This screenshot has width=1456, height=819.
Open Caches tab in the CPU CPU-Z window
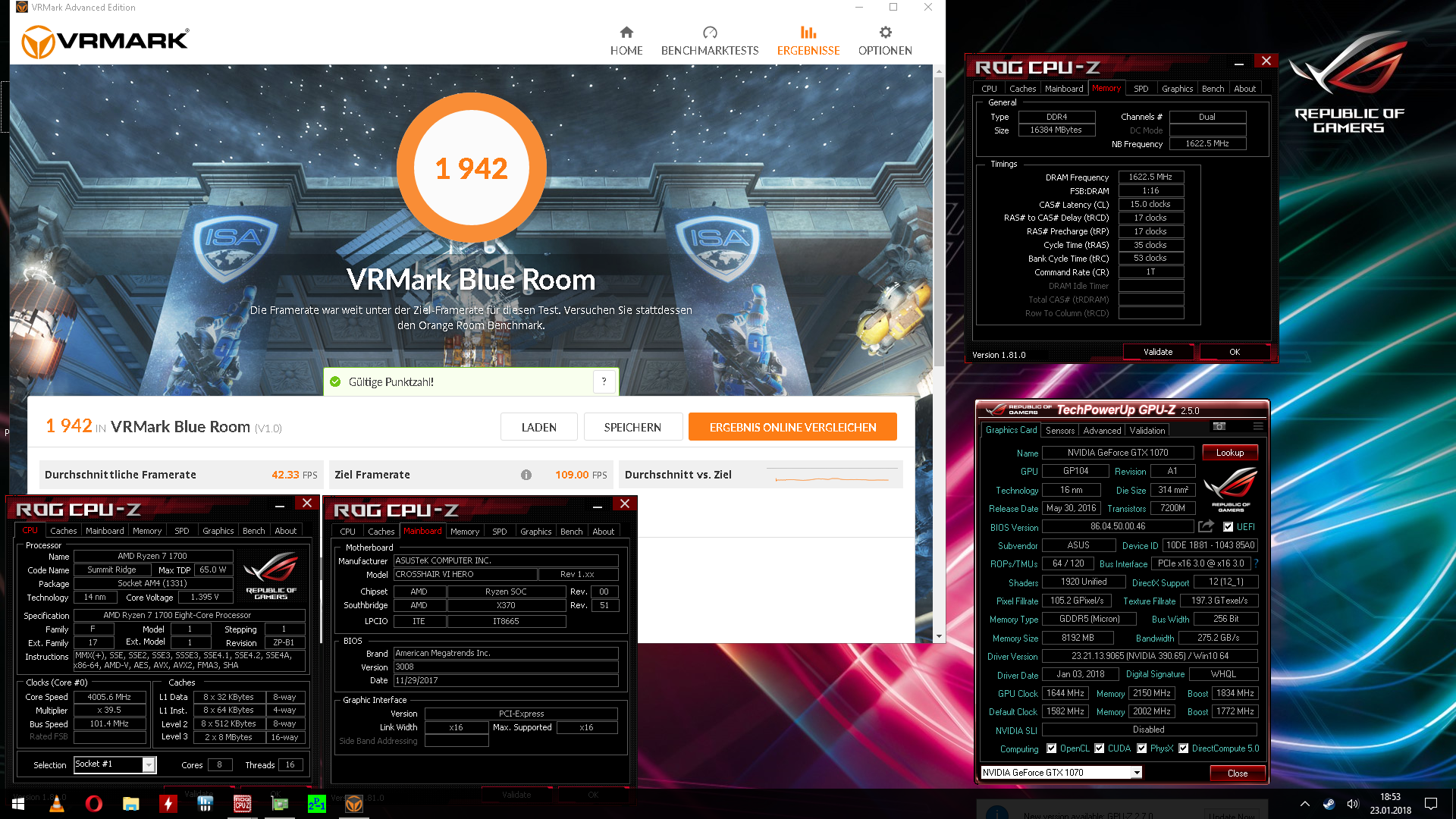(64, 531)
